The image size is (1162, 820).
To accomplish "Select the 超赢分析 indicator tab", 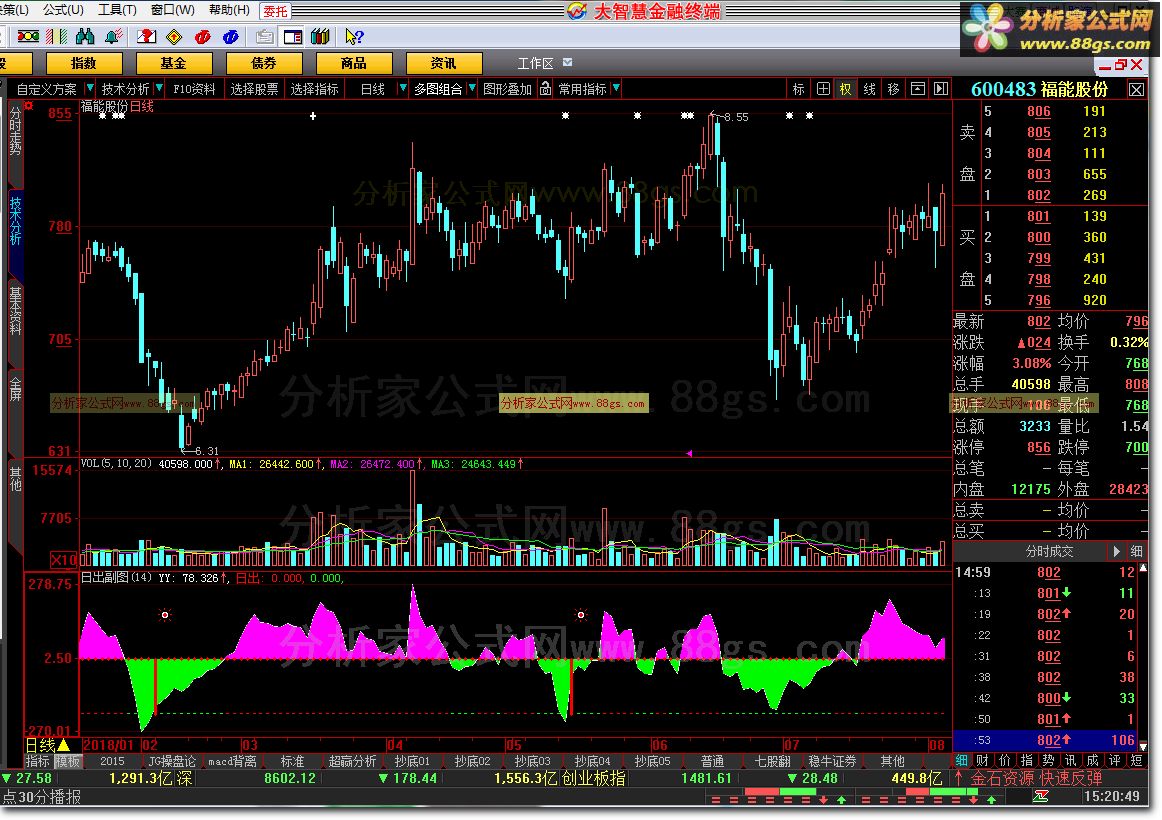I will pyautogui.click(x=352, y=761).
